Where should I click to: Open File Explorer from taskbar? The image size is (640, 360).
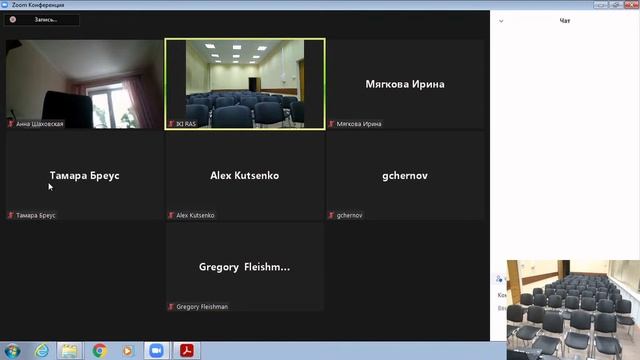click(x=69, y=351)
